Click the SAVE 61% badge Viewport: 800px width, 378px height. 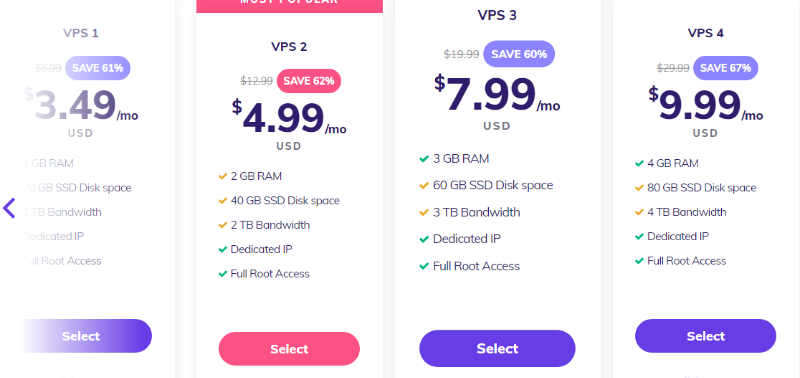point(97,68)
